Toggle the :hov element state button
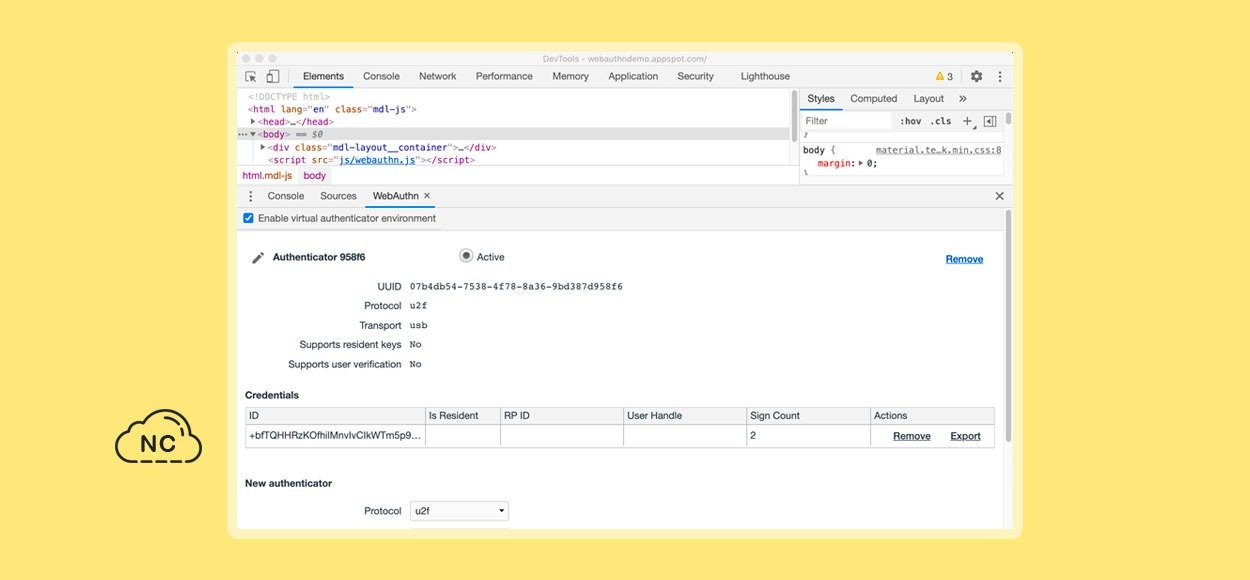This screenshot has height=580, width=1250. click(910, 121)
